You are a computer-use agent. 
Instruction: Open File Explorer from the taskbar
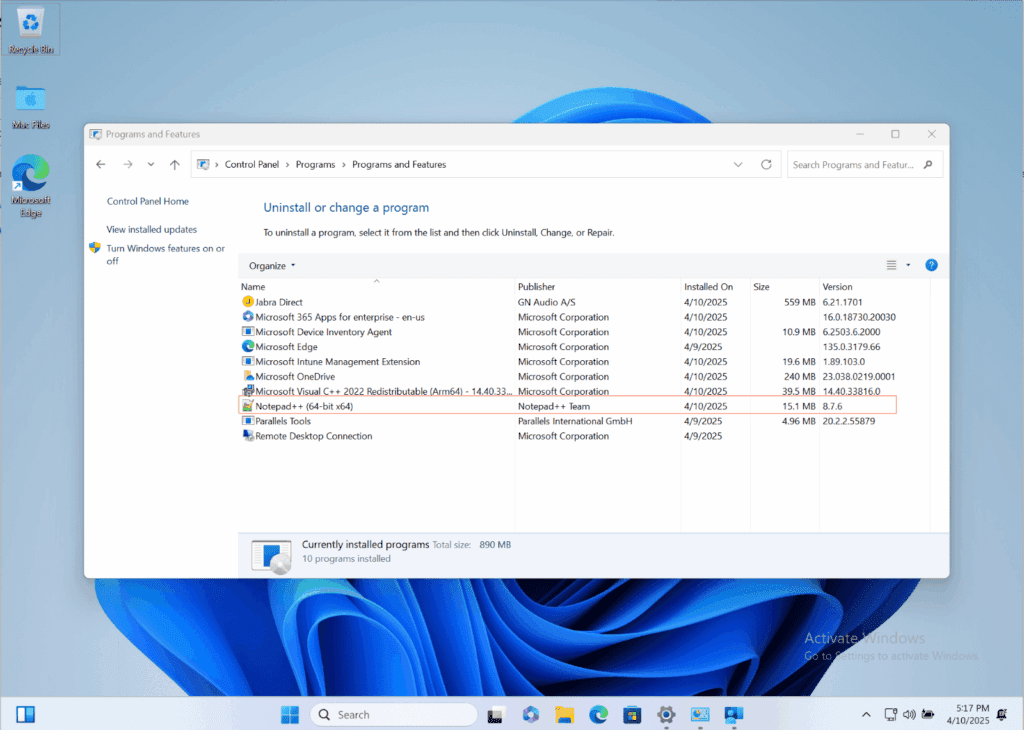pos(564,714)
